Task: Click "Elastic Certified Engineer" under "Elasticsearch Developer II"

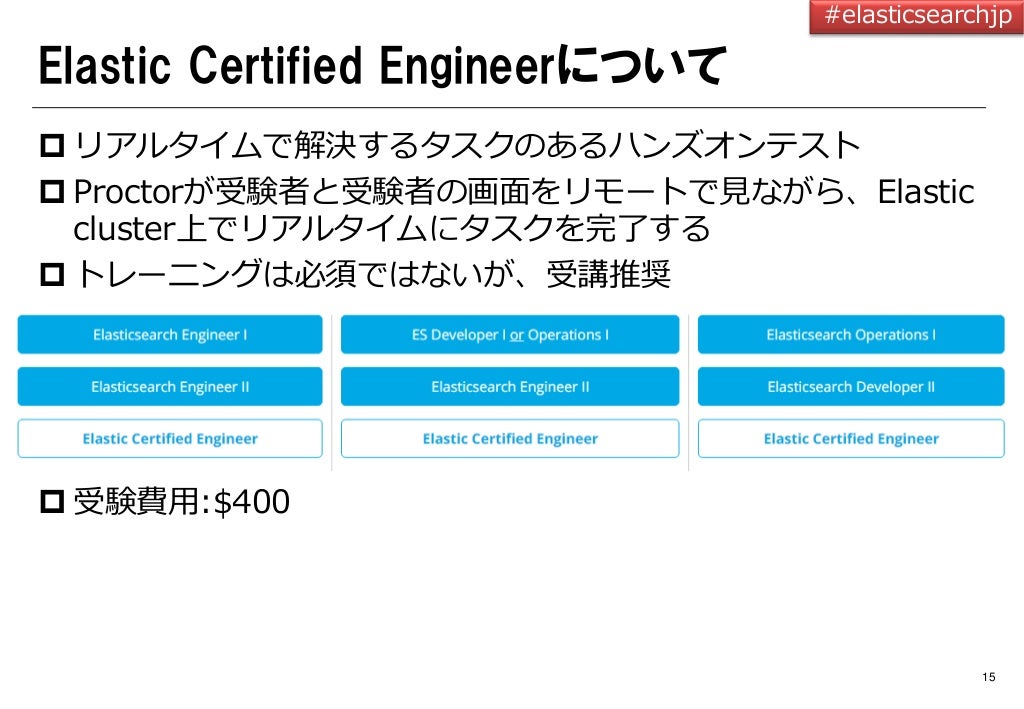Action: pyautogui.click(x=851, y=439)
